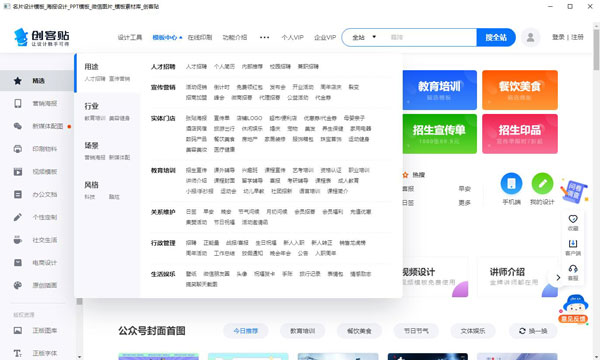Screen dimensions: 600x360
Task: Open 设计工具 in top navigation
Action: [130, 37]
